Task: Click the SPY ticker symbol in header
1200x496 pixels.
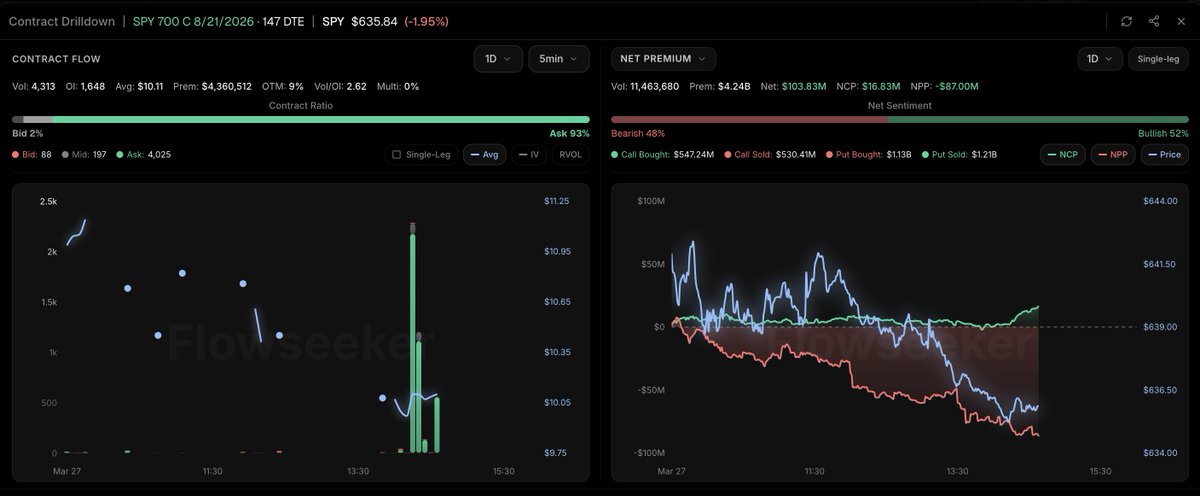Action: click(332, 21)
